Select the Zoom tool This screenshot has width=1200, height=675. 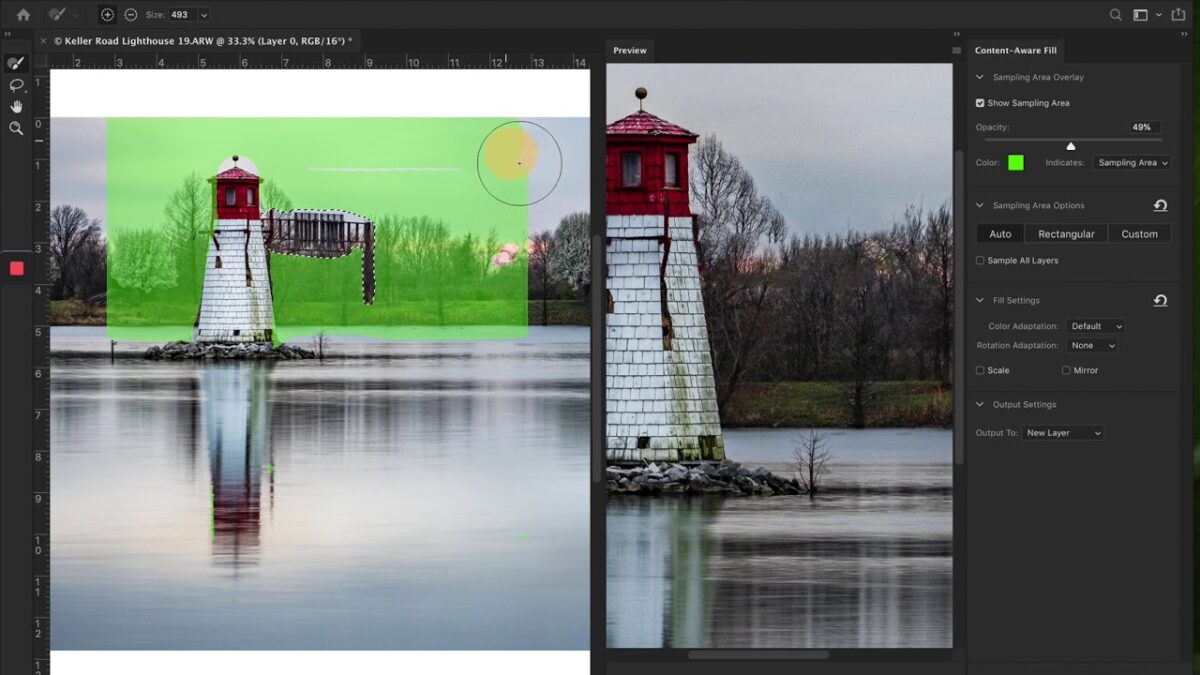pyautogui.click(x=16, y=128)
